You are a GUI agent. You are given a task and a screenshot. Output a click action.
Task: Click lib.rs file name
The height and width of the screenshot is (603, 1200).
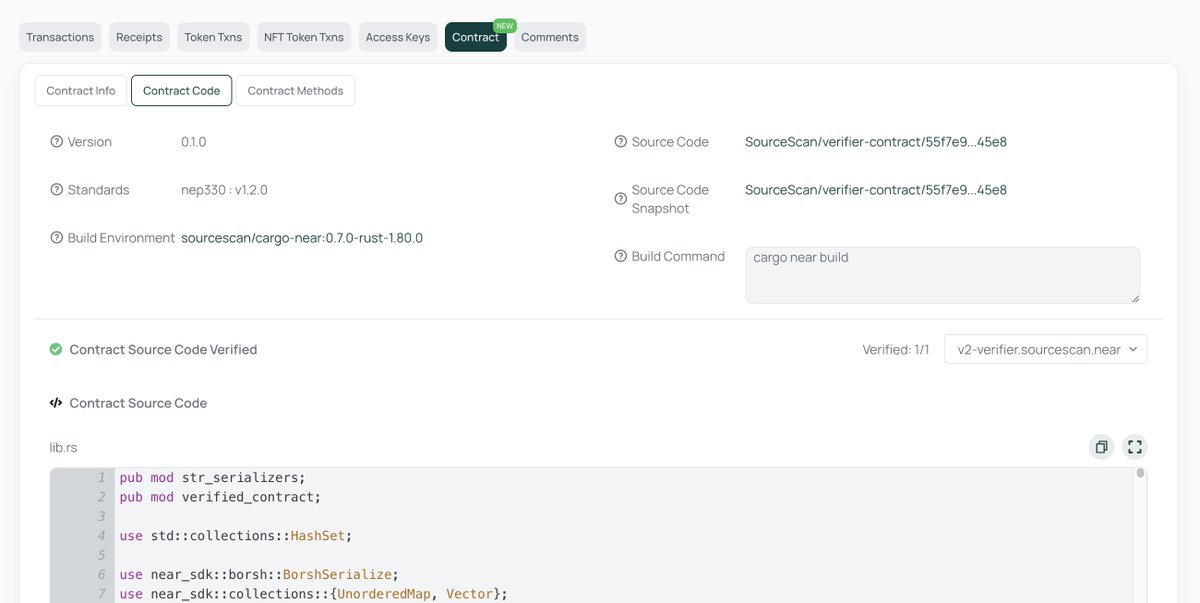pos(63,447)
